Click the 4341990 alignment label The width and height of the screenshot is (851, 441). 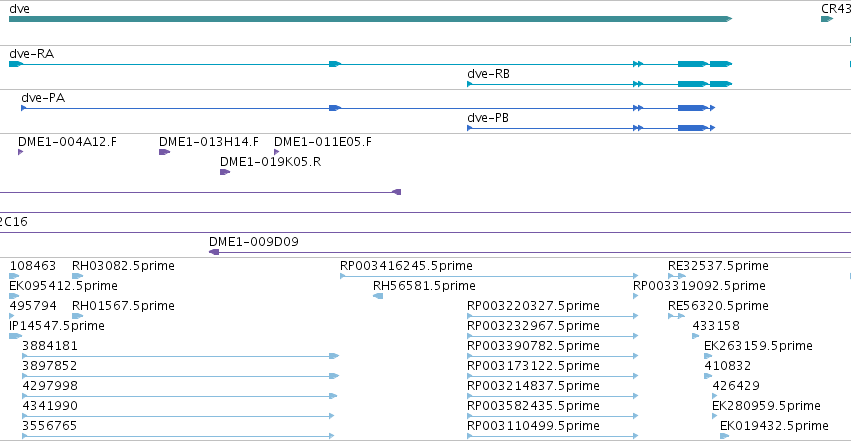50,406
